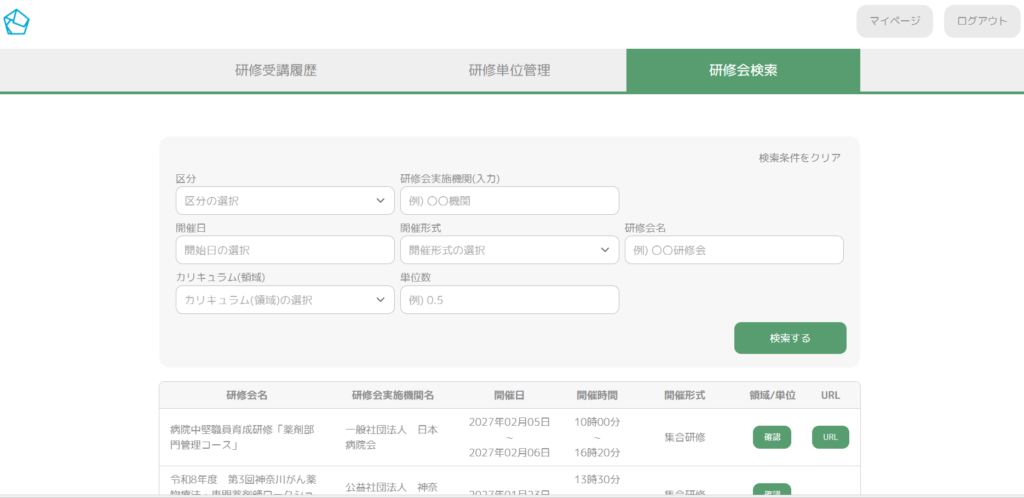Click the 研修会実施機関名 column header
The width and height of the screenshot is (1024, 498).
coord(392,396)
